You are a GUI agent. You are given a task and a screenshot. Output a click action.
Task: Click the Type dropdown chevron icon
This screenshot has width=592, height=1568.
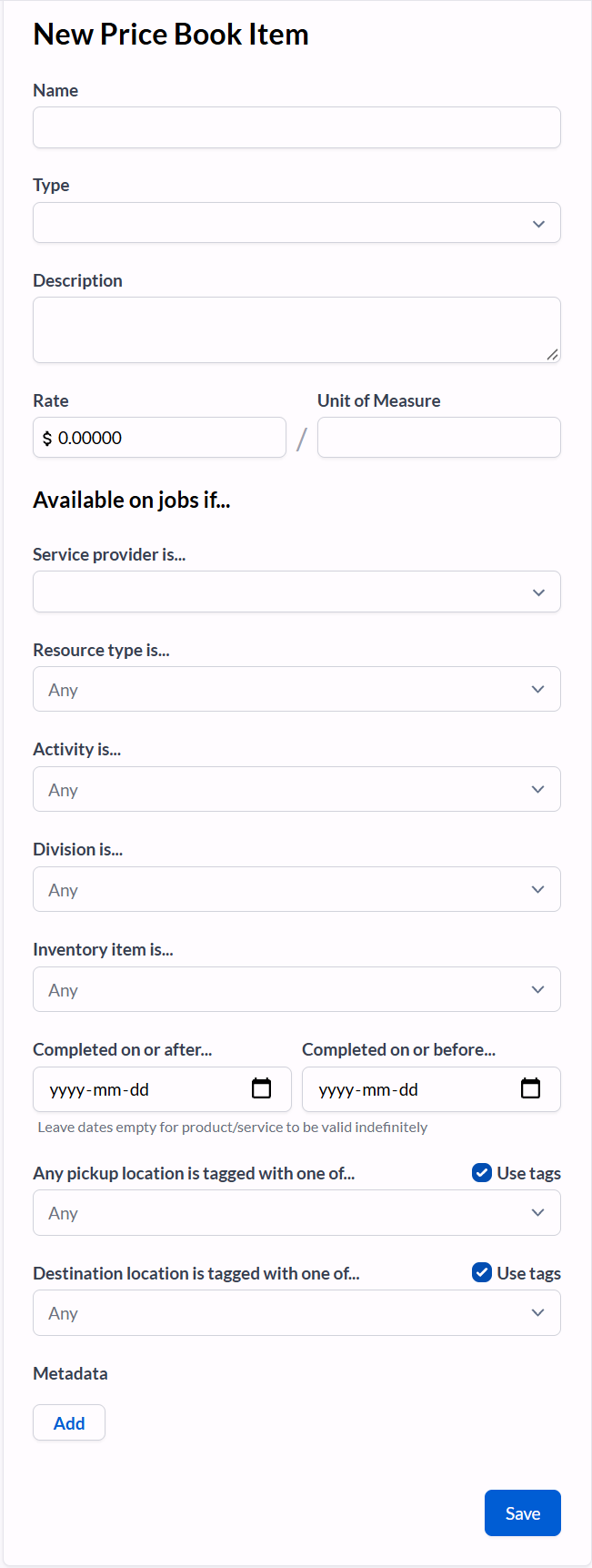[538, 224]
